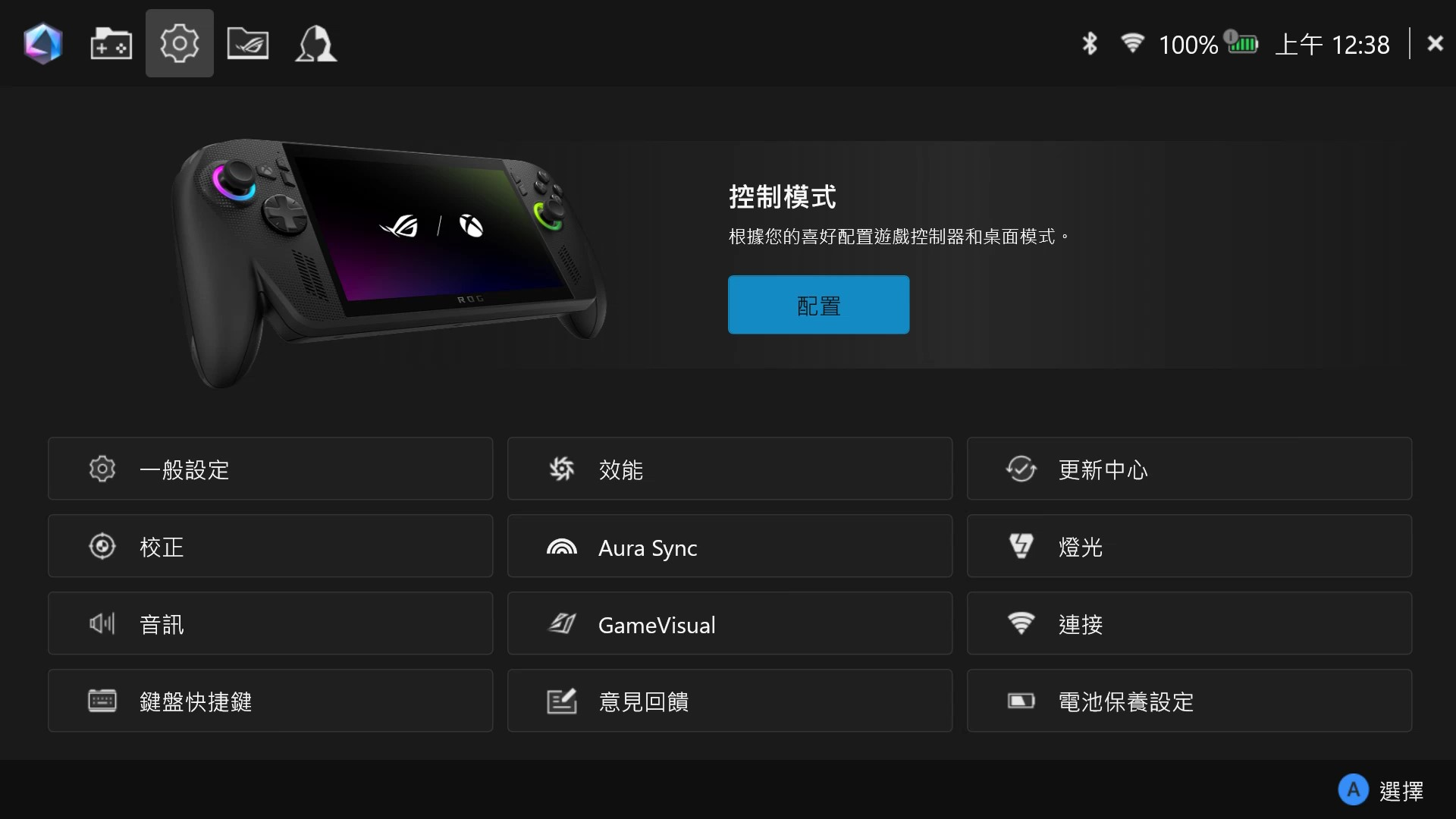Image resolution: width=1456 pixels, height=819 pixels.
Task: Open the 燈光 lighting settings
Action: (1189, 546)
